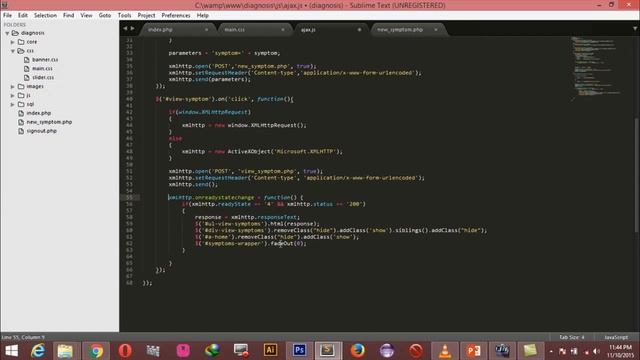Open main.css in the sidebar

click(x=42, y=69)
